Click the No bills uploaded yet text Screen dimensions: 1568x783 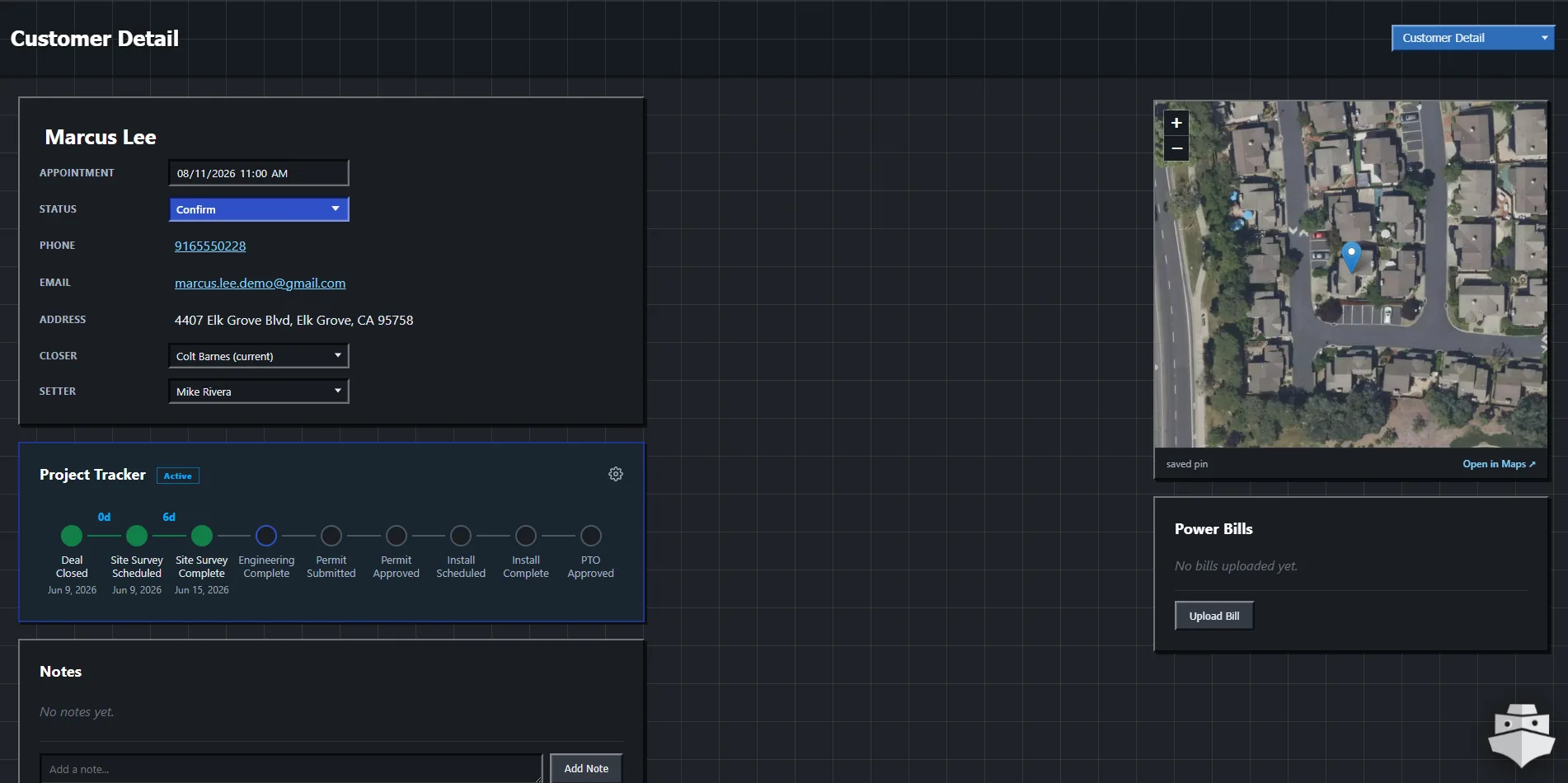point(1236,565)
